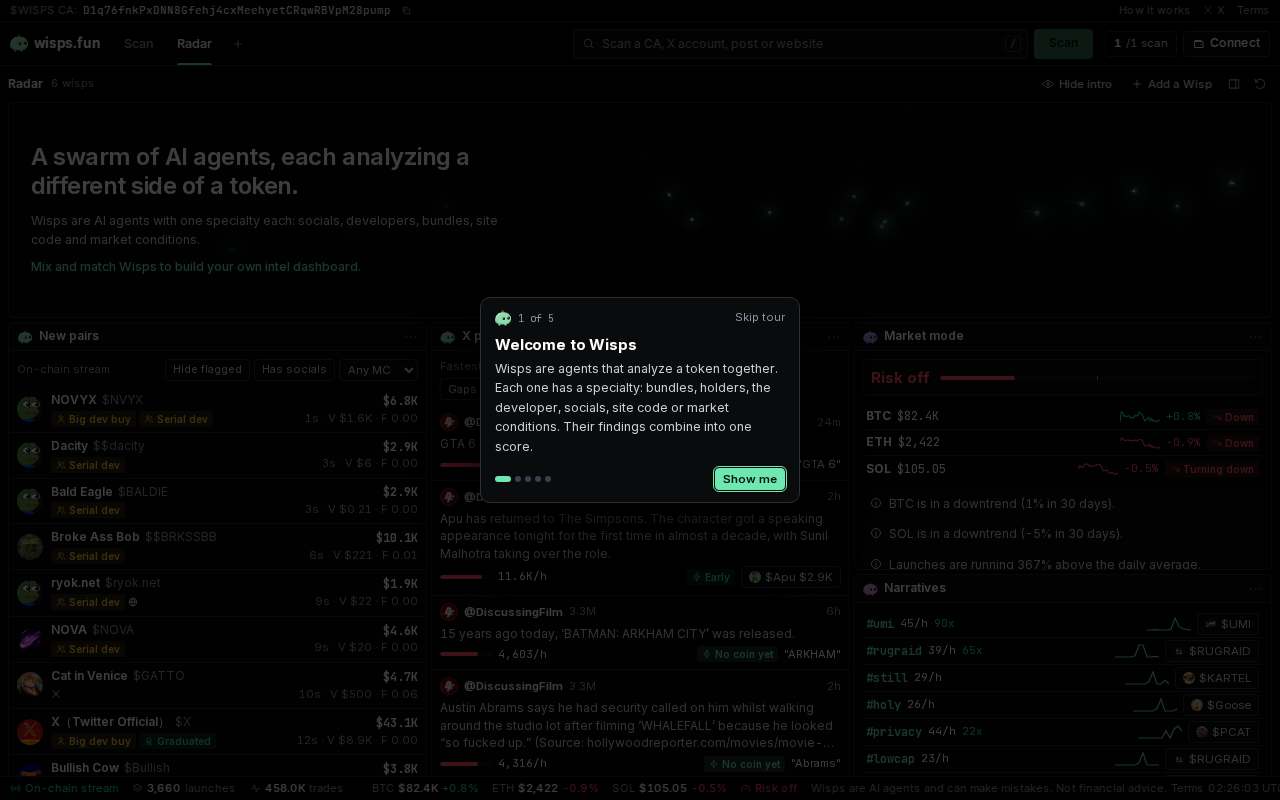Open the X social link in header

point(1215,10)
